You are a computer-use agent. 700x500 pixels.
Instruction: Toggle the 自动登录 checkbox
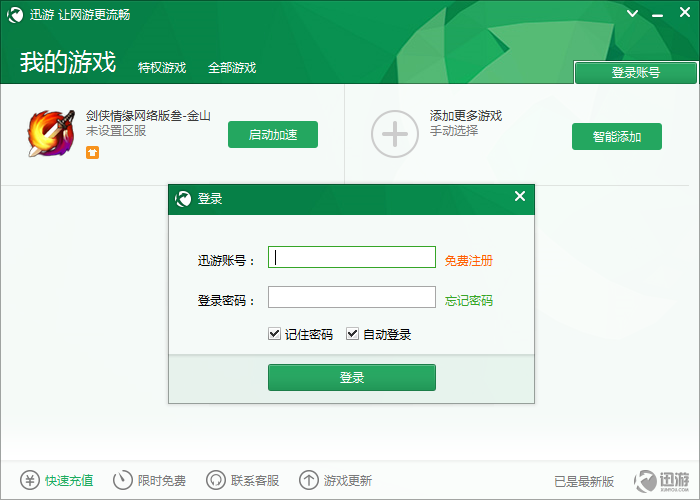point(352,333)
